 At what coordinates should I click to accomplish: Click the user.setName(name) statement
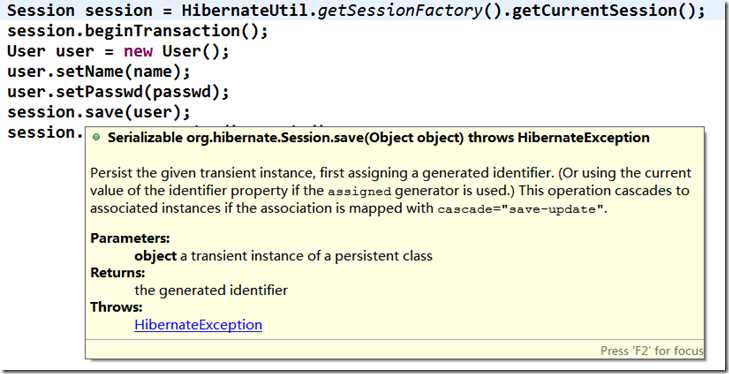tap(99, 72)
